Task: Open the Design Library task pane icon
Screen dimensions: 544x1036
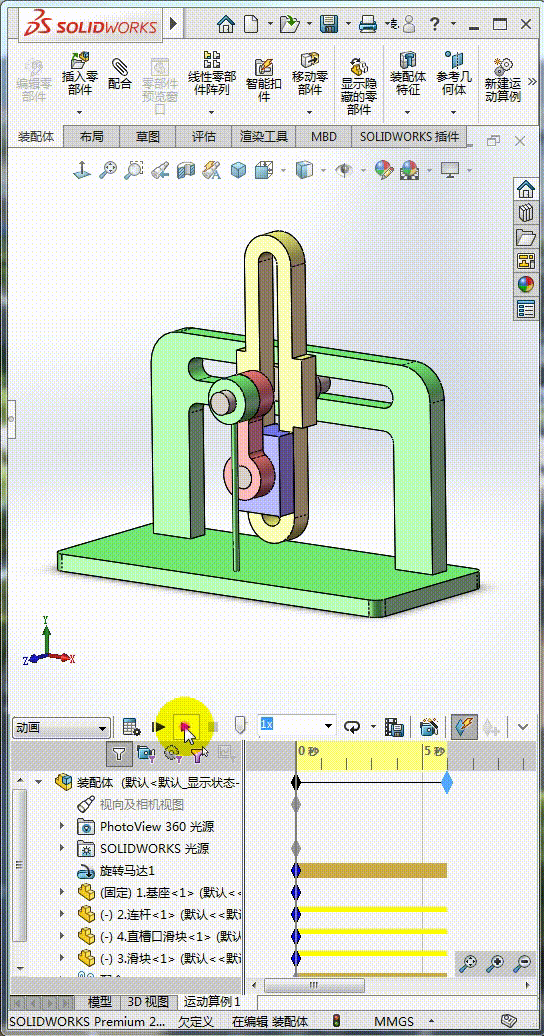Action: [x=525, y=213]
